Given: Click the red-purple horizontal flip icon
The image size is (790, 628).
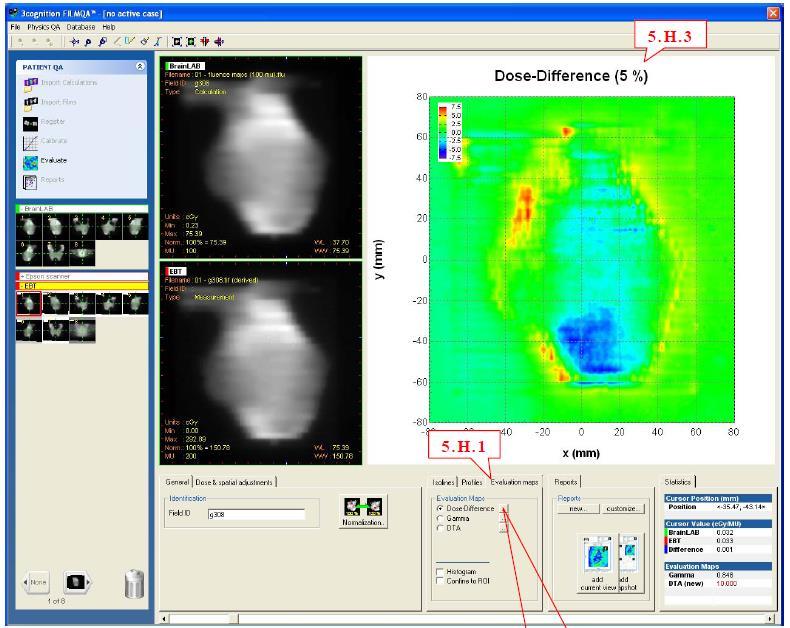Looking at the screenshot, I should coord(219,42).
